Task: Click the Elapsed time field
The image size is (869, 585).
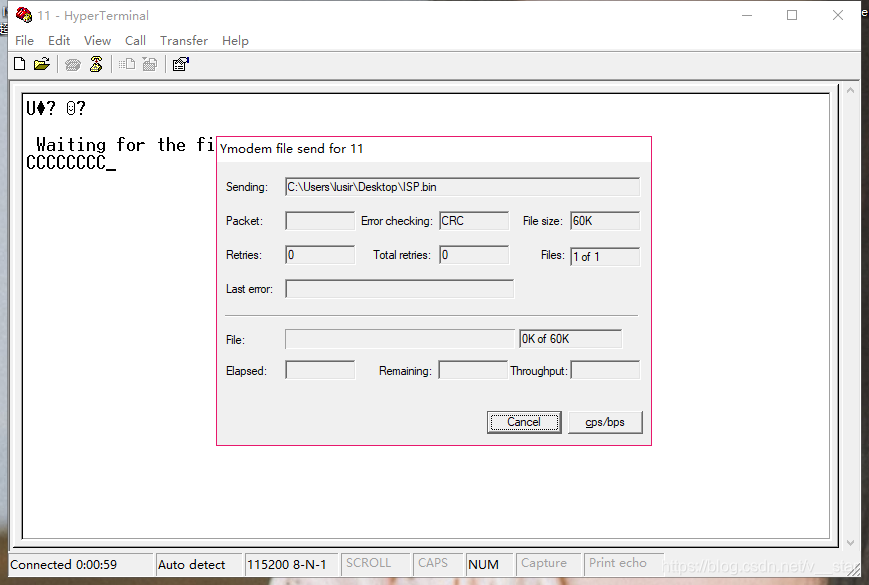Action: point(320,370)
